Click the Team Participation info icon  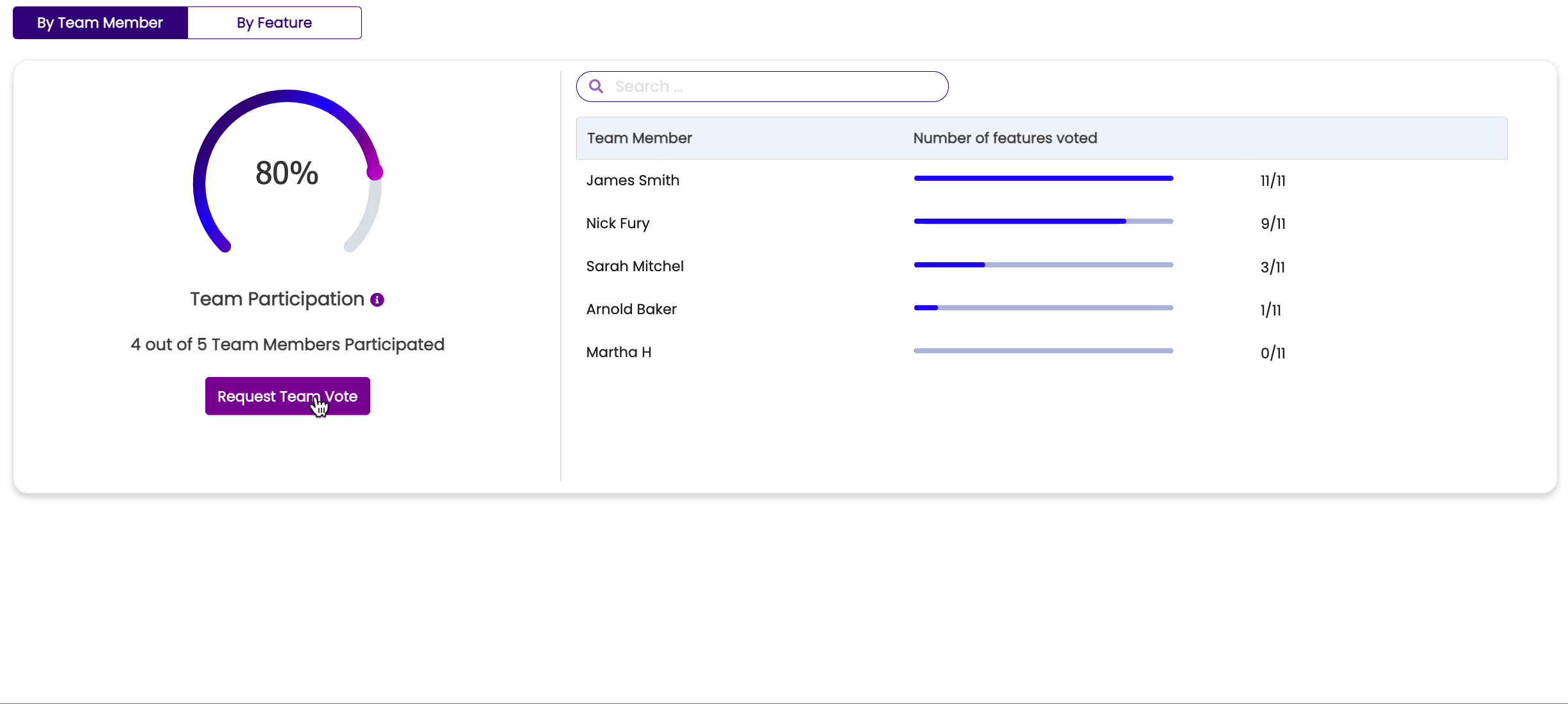(x=377, y=299)
